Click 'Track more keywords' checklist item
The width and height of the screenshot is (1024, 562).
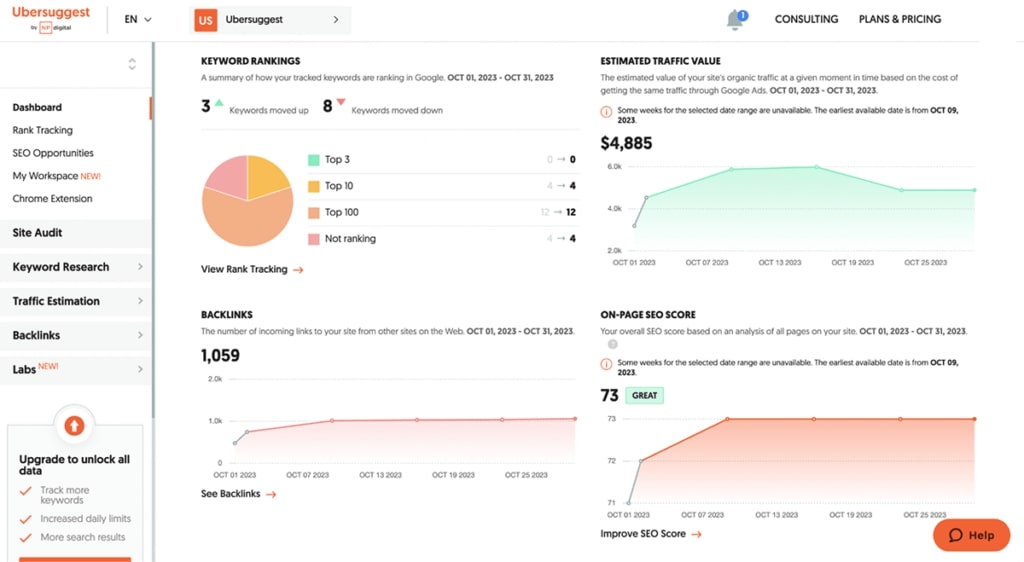(65, 495)
